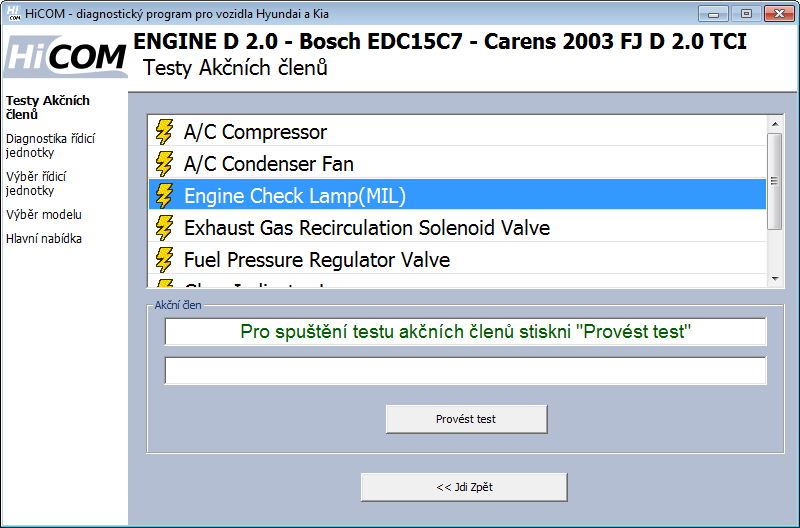Viewport: 800px width, 528px height.
Task: Select A/C Condenser Fan entry
Action: click(268, 164)
